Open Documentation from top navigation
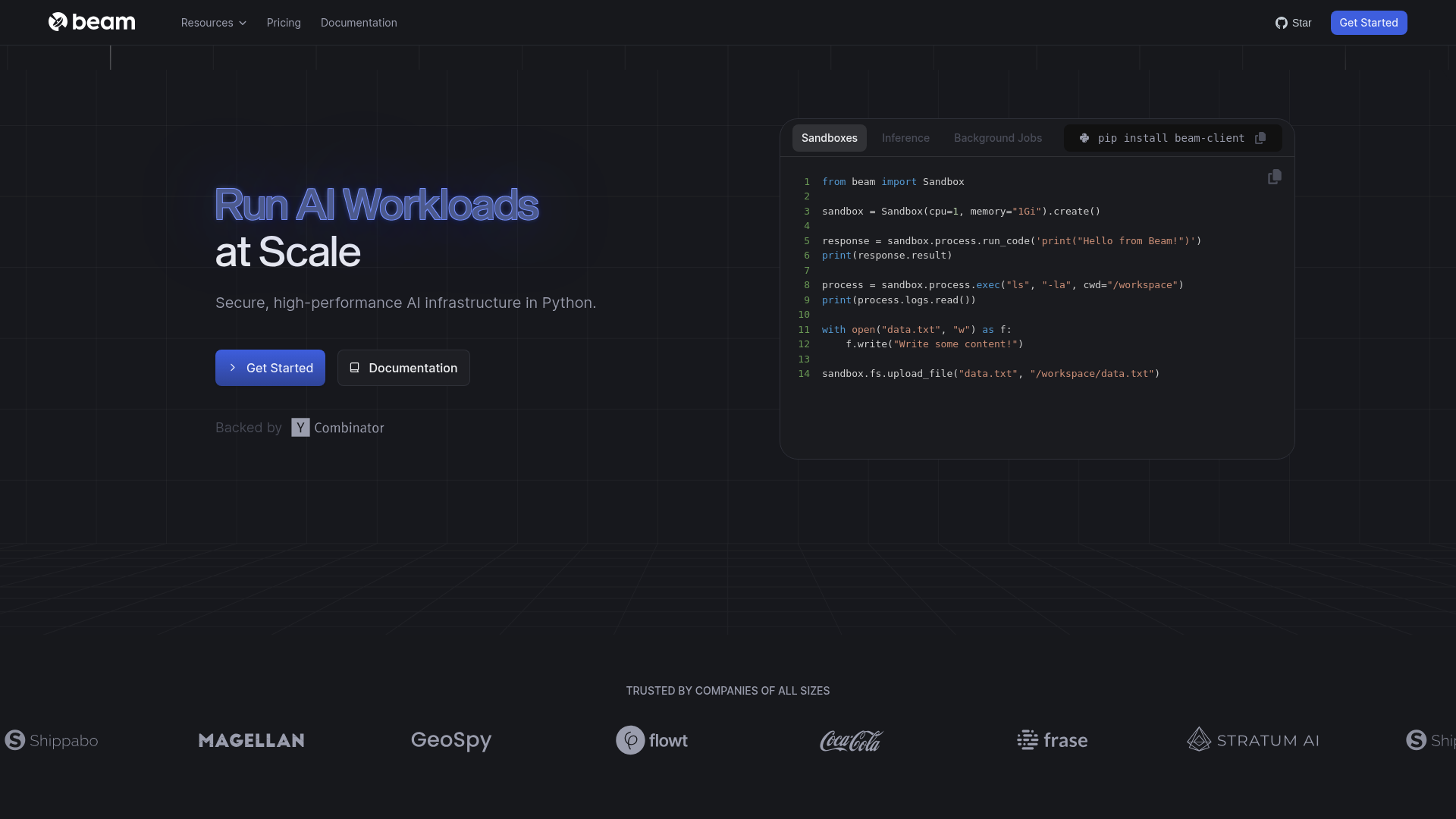 click(359, 23)
